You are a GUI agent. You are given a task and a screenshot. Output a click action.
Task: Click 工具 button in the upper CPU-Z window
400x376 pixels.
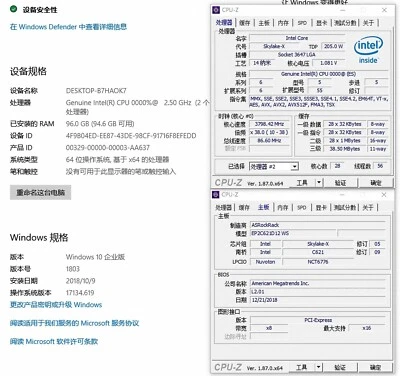click(302, 182)
